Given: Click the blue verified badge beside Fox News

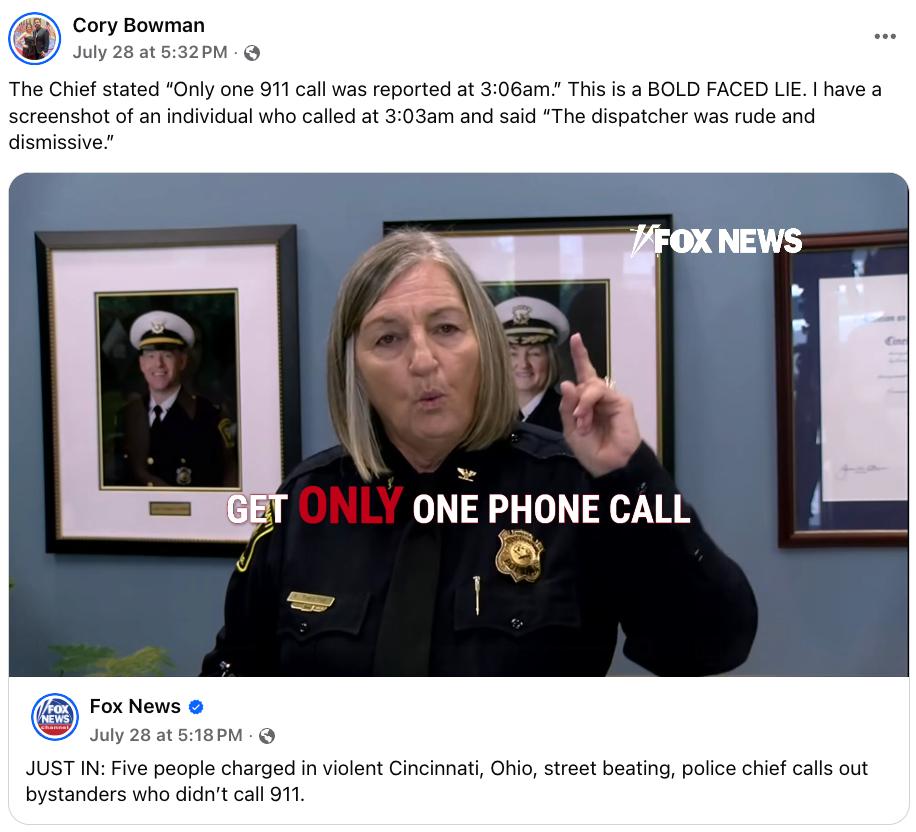Looking at the screenshot, I should pos(196,707).
